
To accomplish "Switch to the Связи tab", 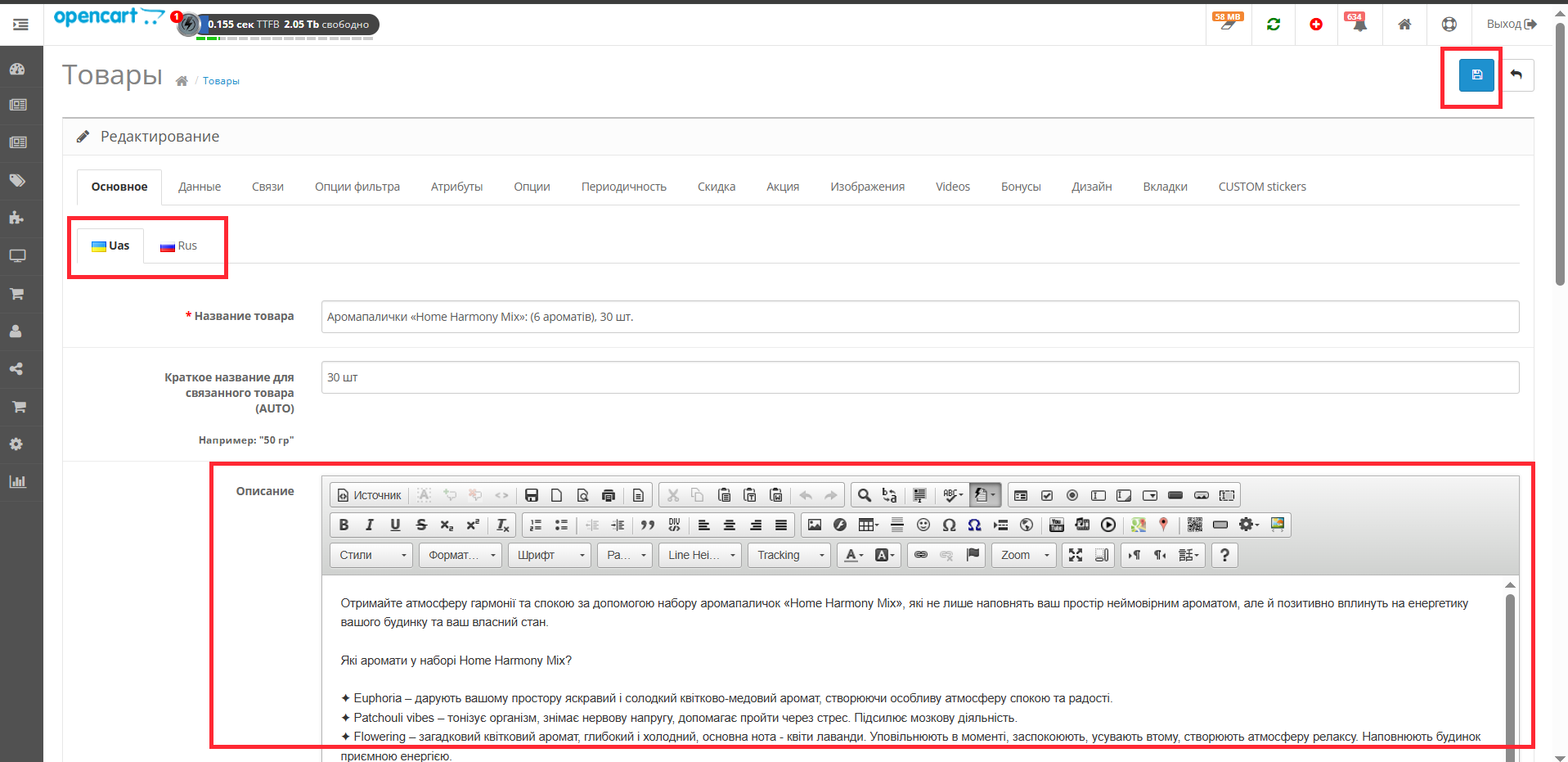I will coord(267,187).
